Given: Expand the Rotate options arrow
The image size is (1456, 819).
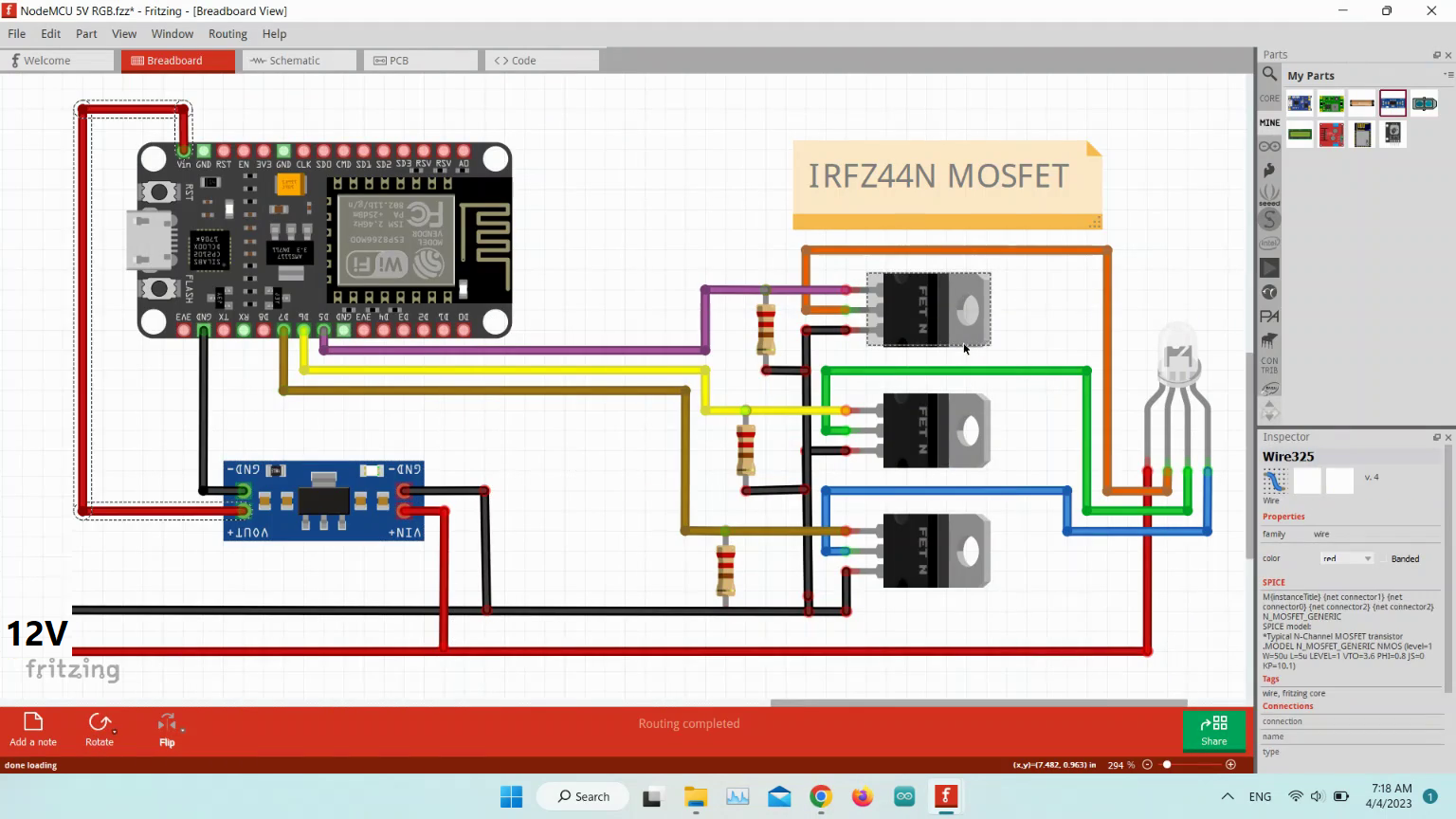Looking at the screenshot, I should 115,732.
